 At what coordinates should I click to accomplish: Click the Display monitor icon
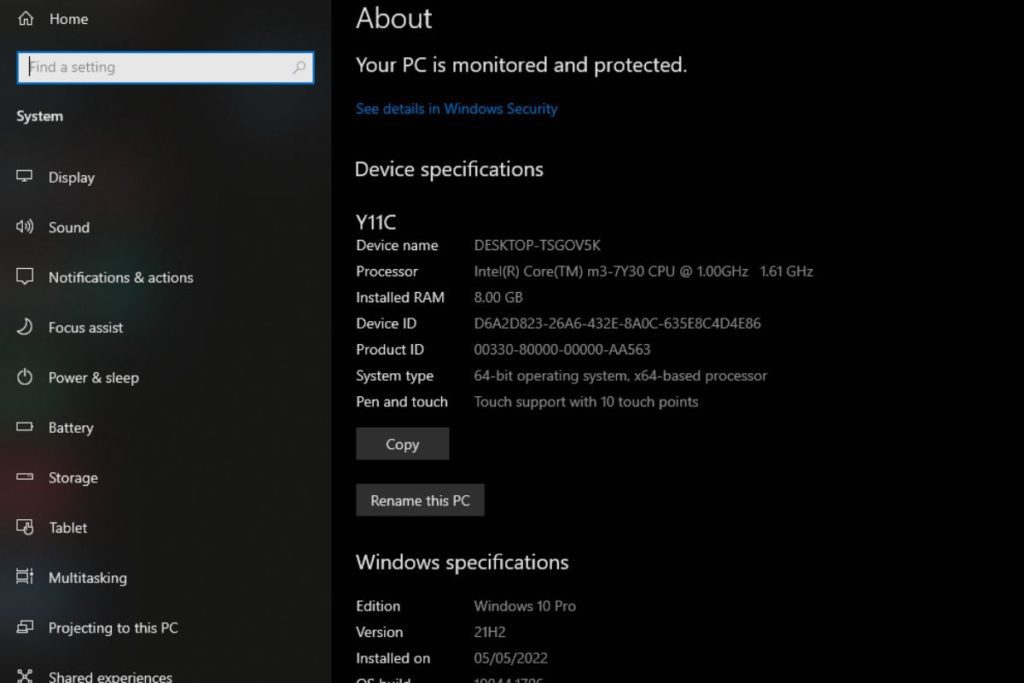pyautogui.click(x=25, y=176)
